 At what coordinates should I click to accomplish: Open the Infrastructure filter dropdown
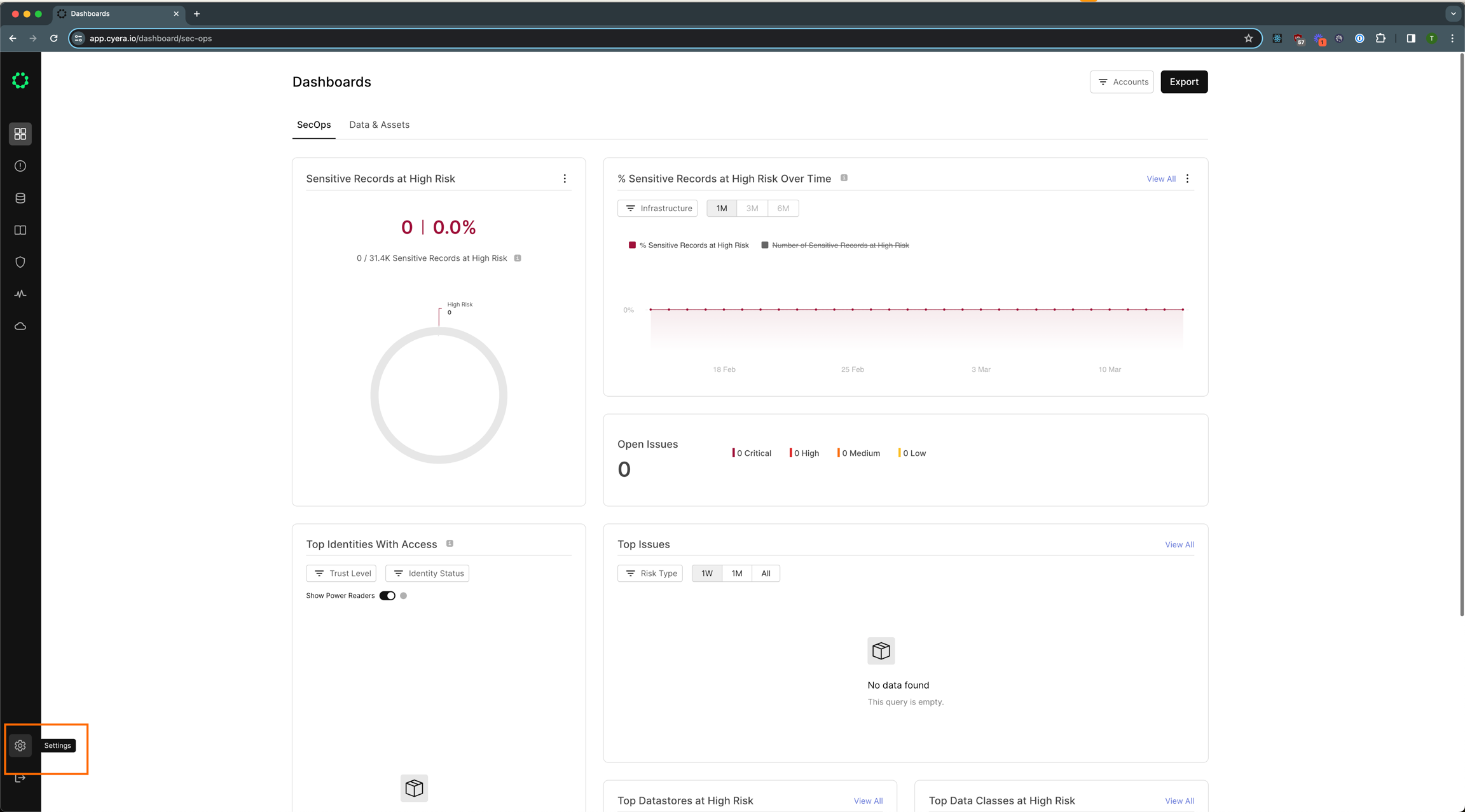tap(657, 208)
